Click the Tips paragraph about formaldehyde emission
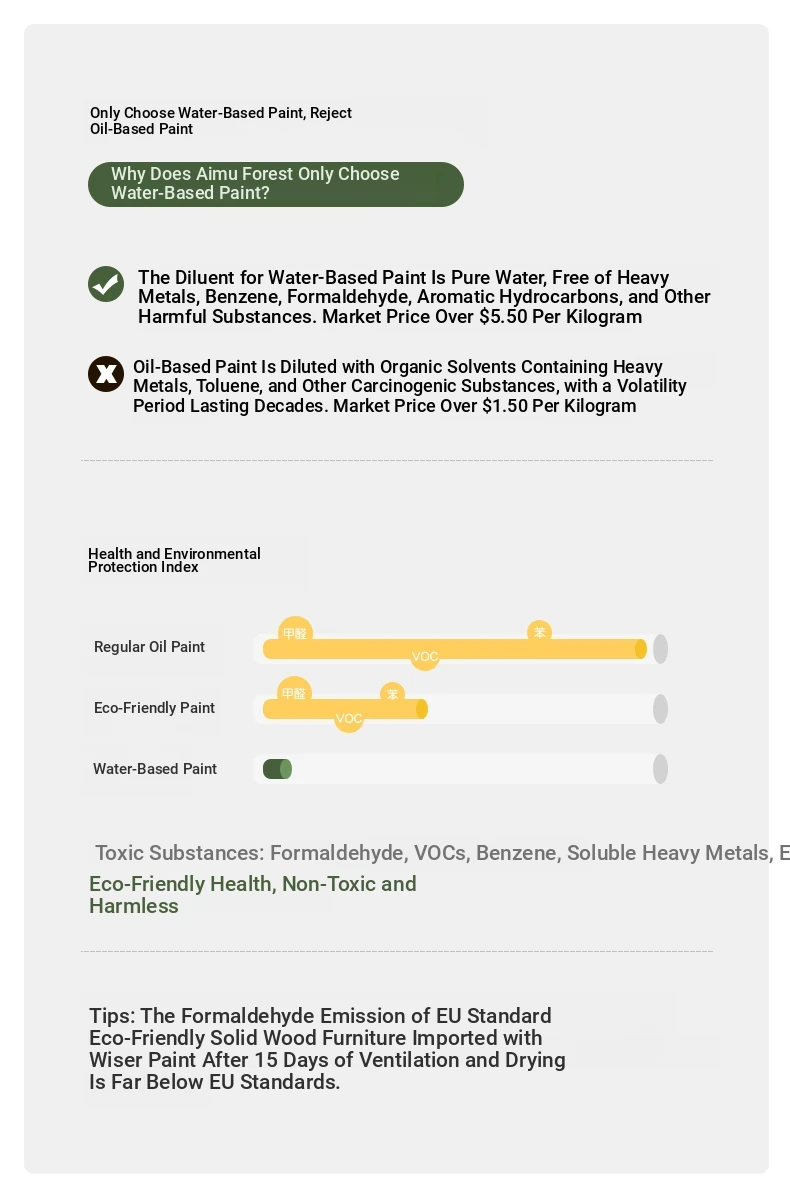The width and height of the screenshot is (790, 1202). point(327,1049)
